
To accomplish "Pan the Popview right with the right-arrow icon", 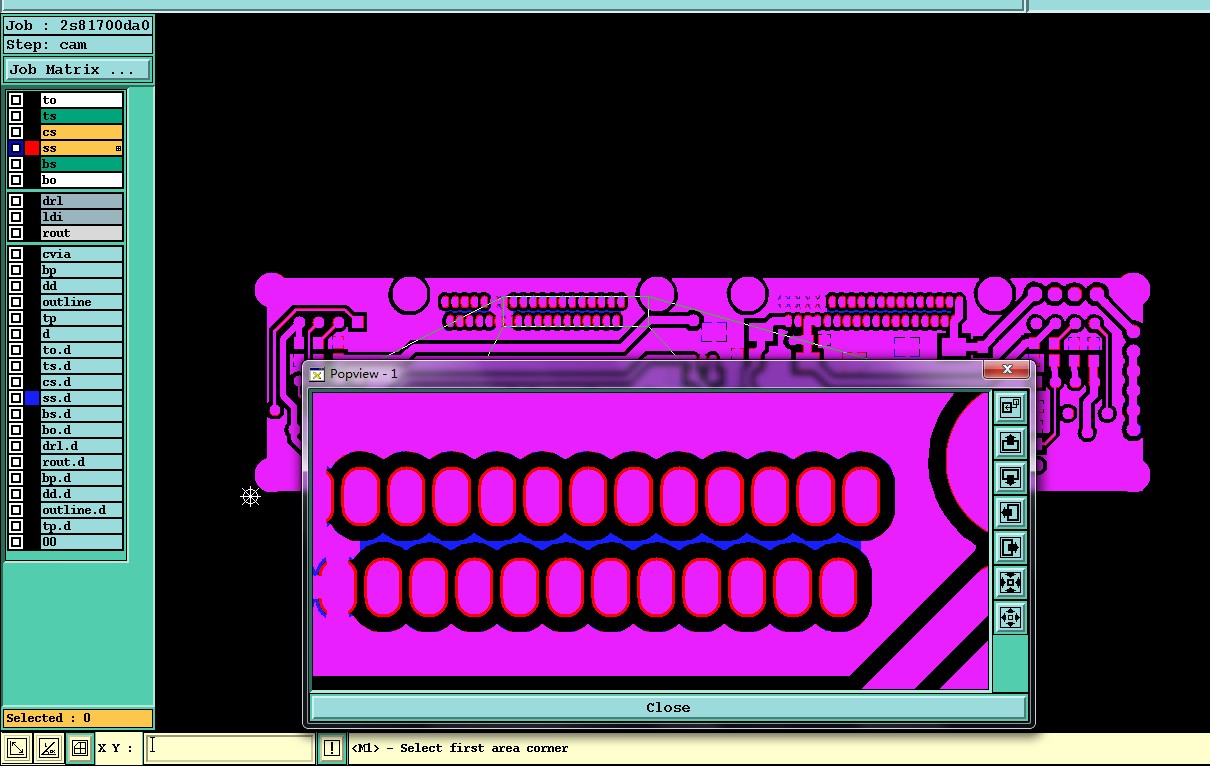I will tap(1010, 548).
